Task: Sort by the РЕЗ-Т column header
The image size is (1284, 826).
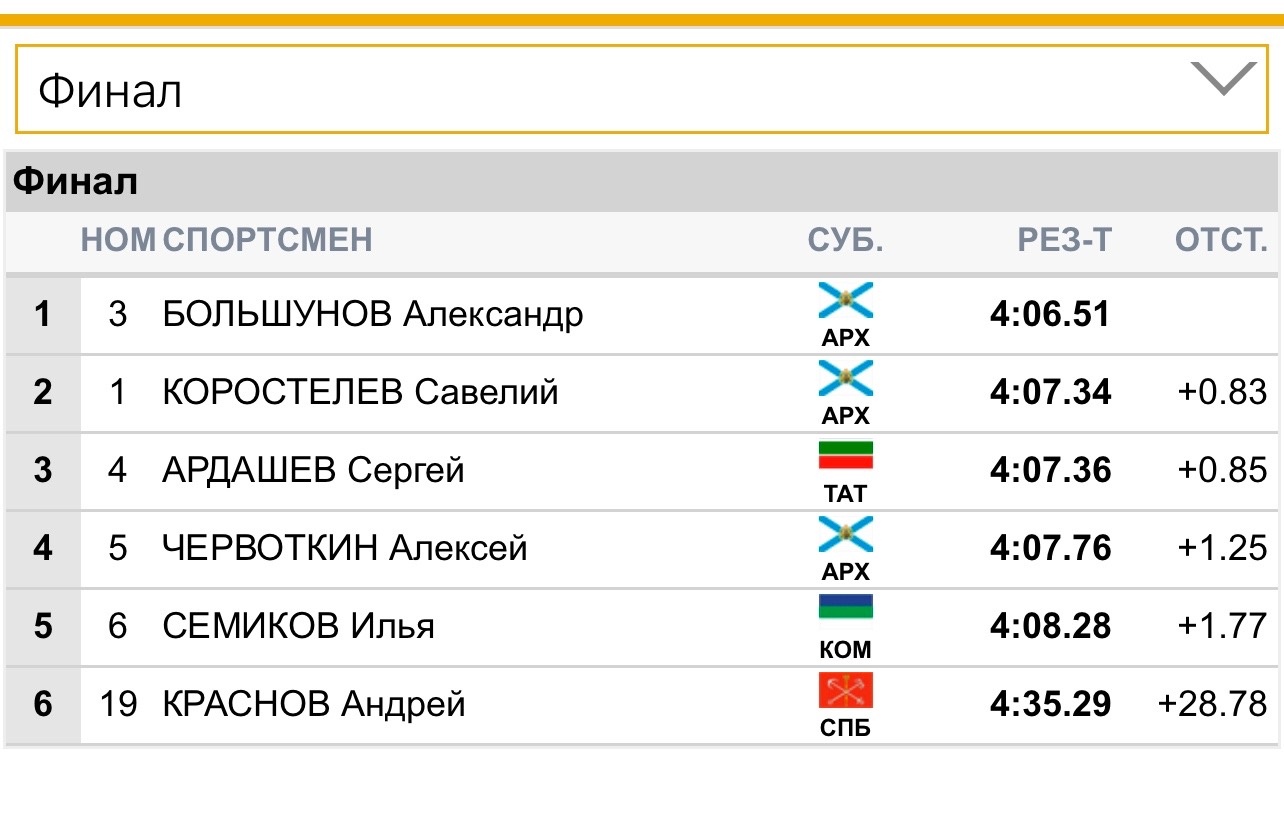Action: click(x=1064, y=240)
